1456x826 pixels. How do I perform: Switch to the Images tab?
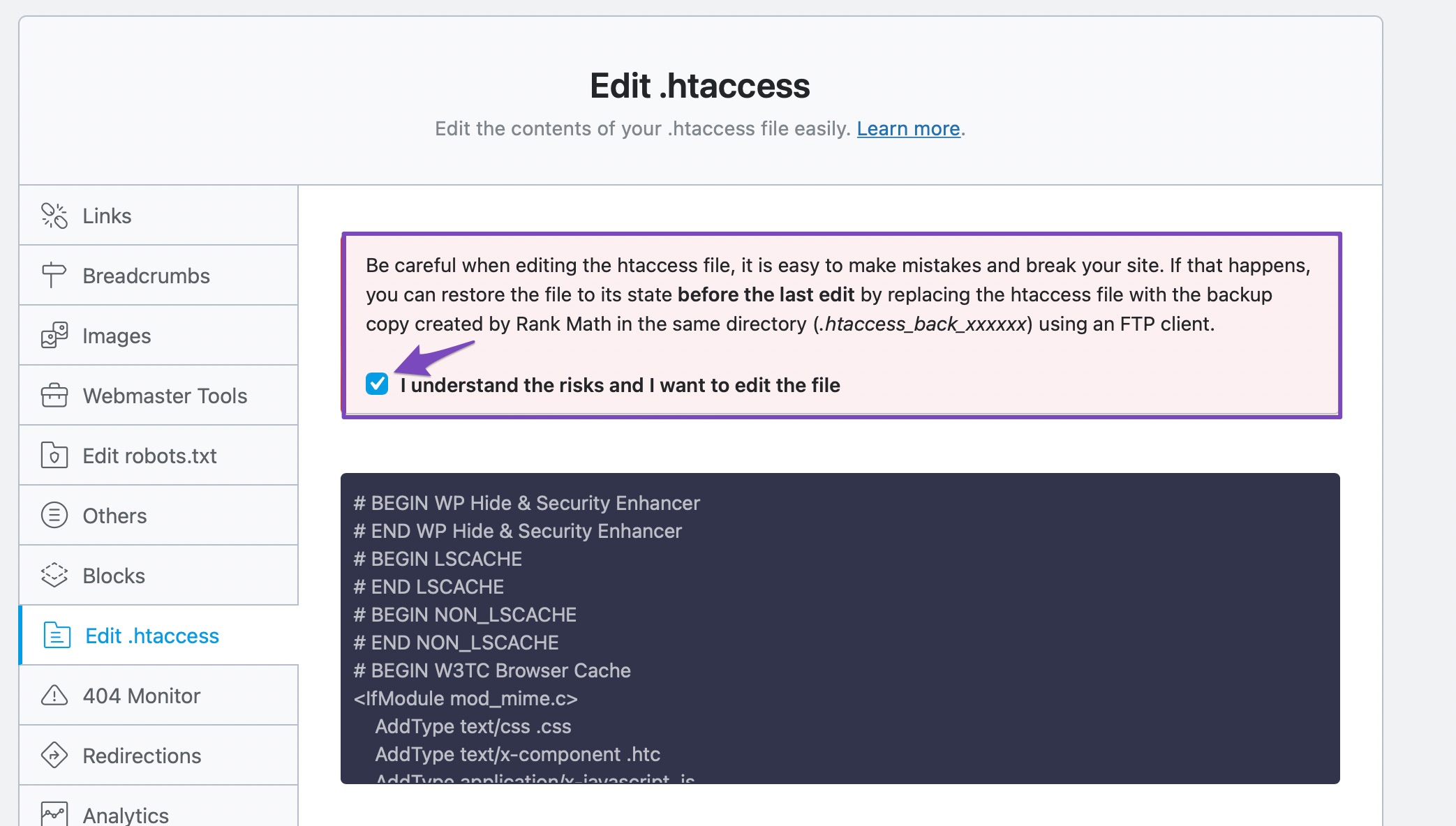coord(158,336)
